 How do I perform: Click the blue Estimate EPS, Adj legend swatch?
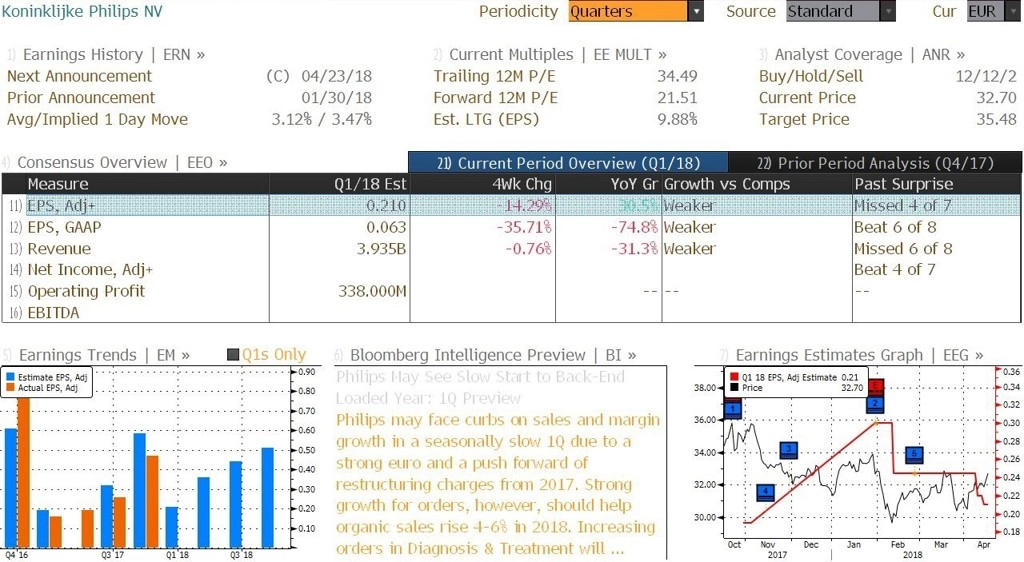pyautogui.click(x=10, y=377)
